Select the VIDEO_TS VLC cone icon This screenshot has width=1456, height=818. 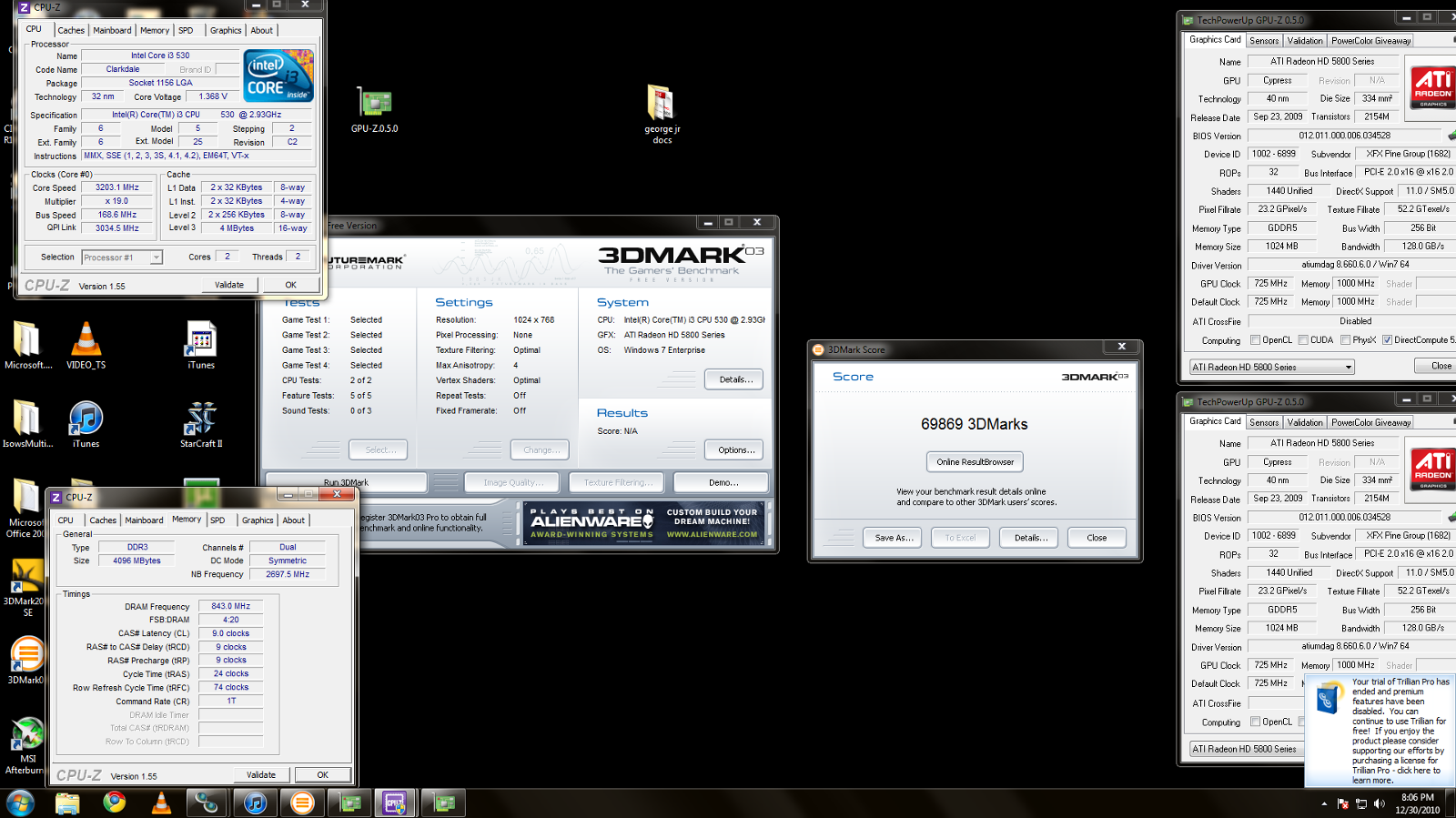[86, 345]
